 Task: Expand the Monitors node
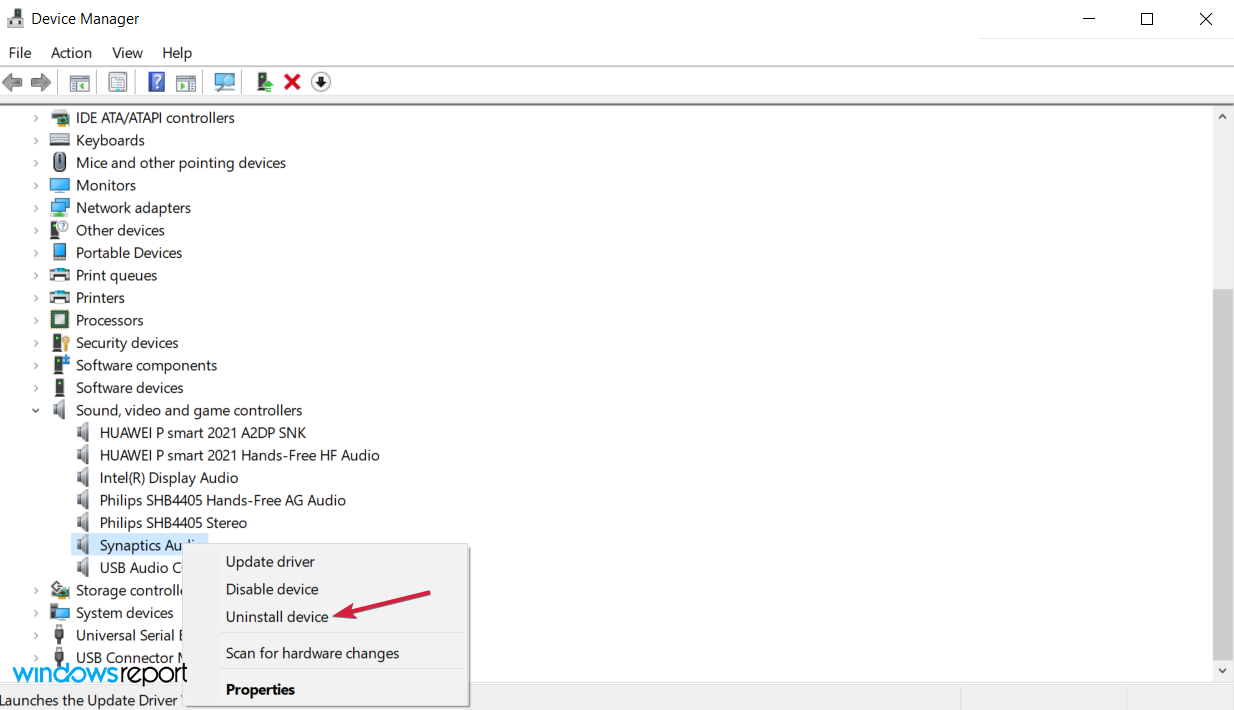tap(36, 185)
